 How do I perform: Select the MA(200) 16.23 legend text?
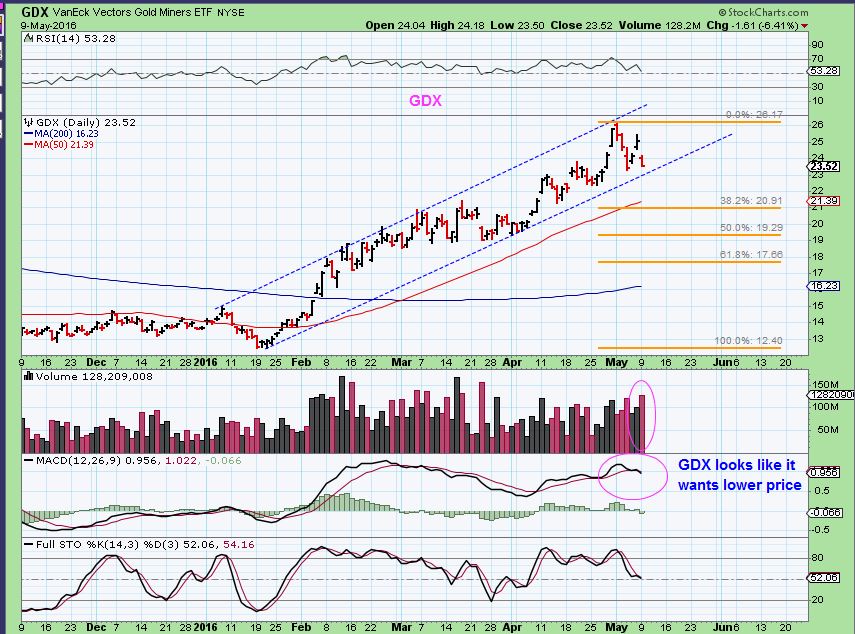pos(67,134)
